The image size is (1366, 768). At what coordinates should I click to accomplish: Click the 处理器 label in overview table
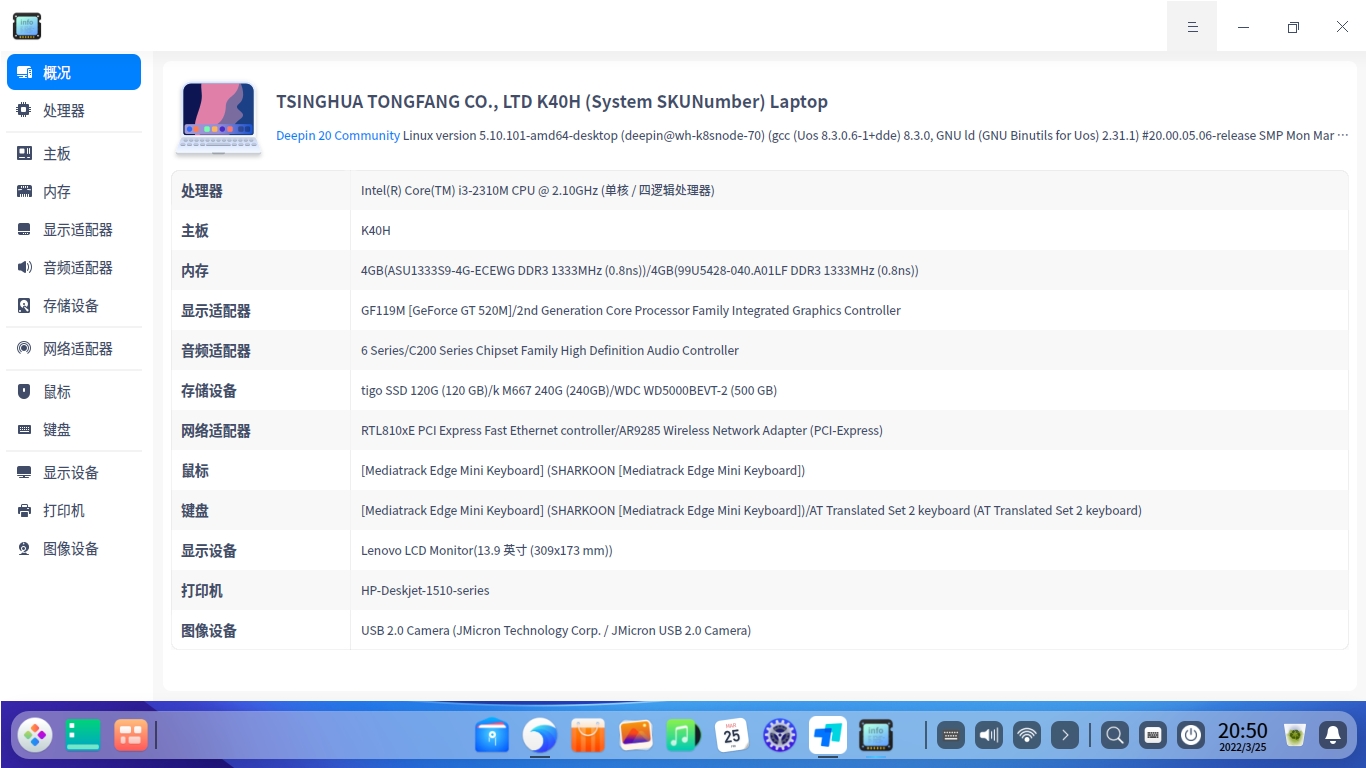click(x=202, y=190)
